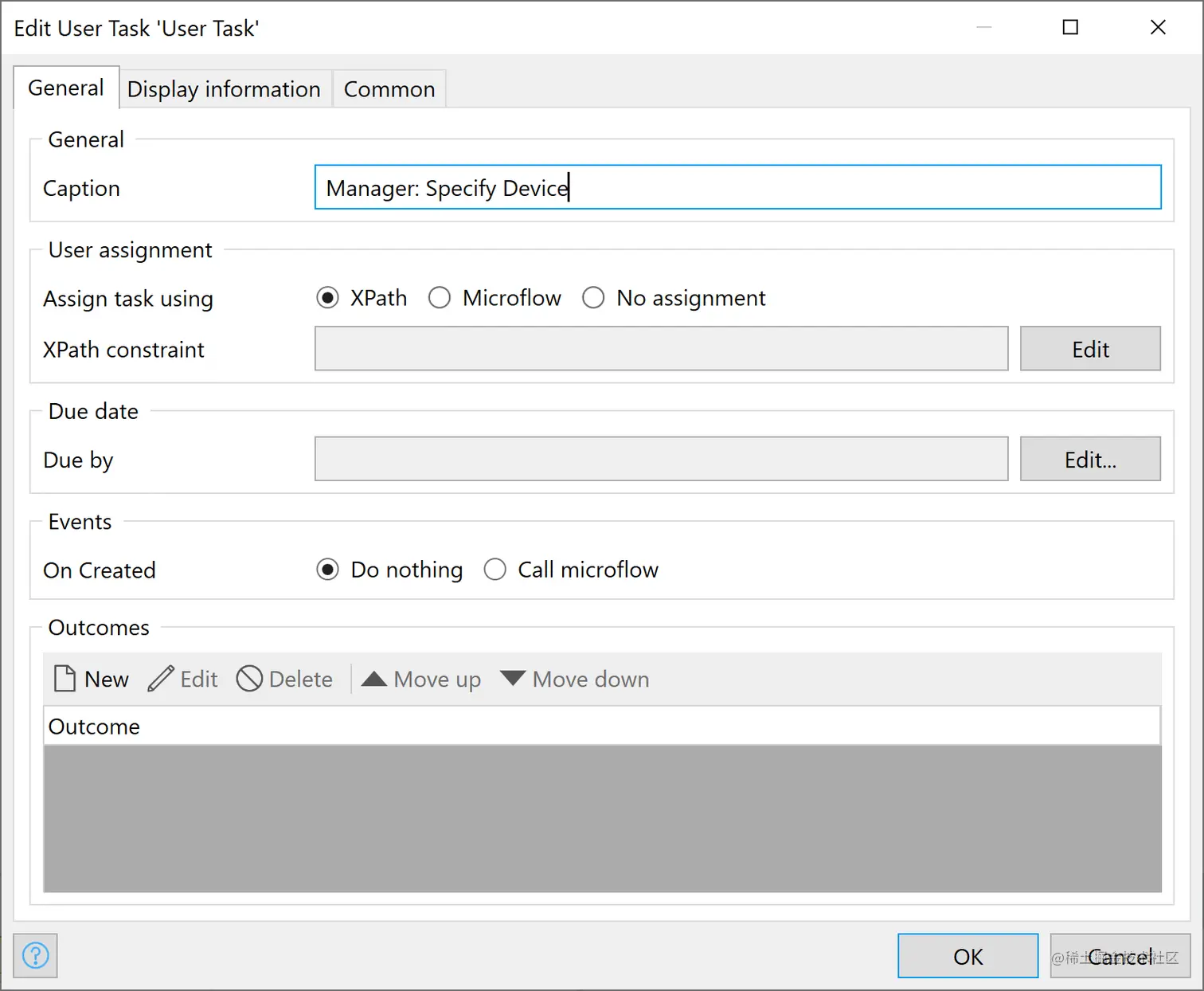Click the Outcome column header
Screen dimensions: 1204x991
coord(94,727)
